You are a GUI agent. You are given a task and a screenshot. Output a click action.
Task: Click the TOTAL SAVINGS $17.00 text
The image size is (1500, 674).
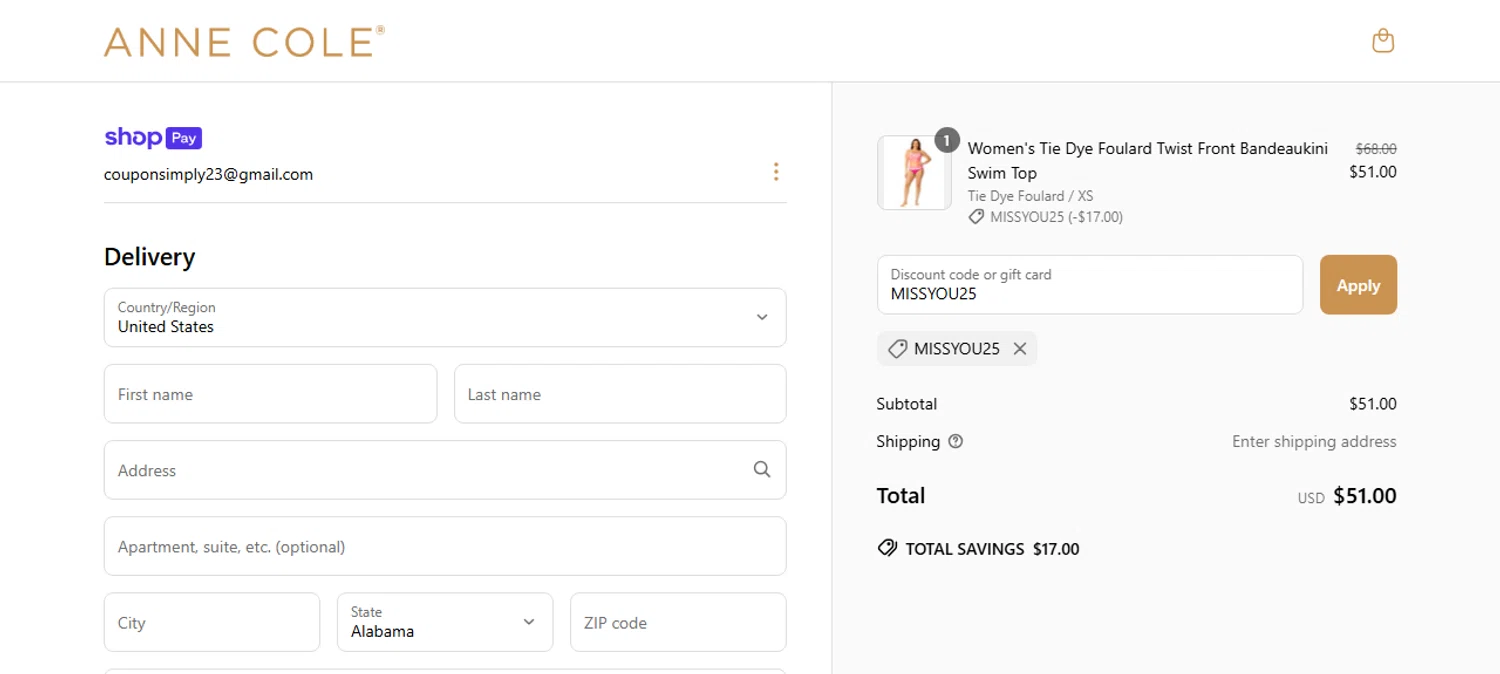click(x=992, y=549)
